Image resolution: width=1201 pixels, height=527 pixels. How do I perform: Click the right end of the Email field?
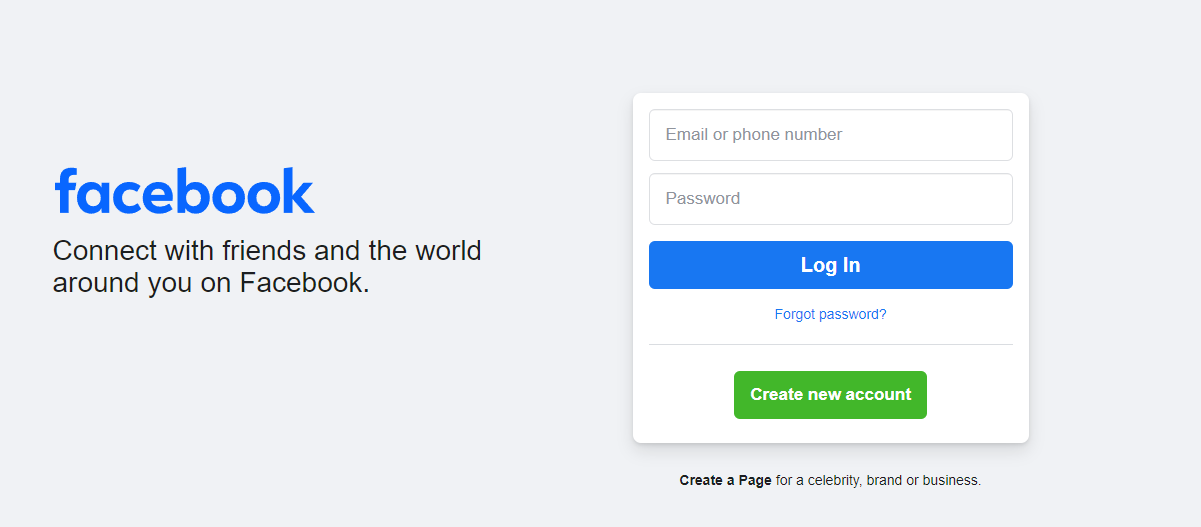point(990,135)
